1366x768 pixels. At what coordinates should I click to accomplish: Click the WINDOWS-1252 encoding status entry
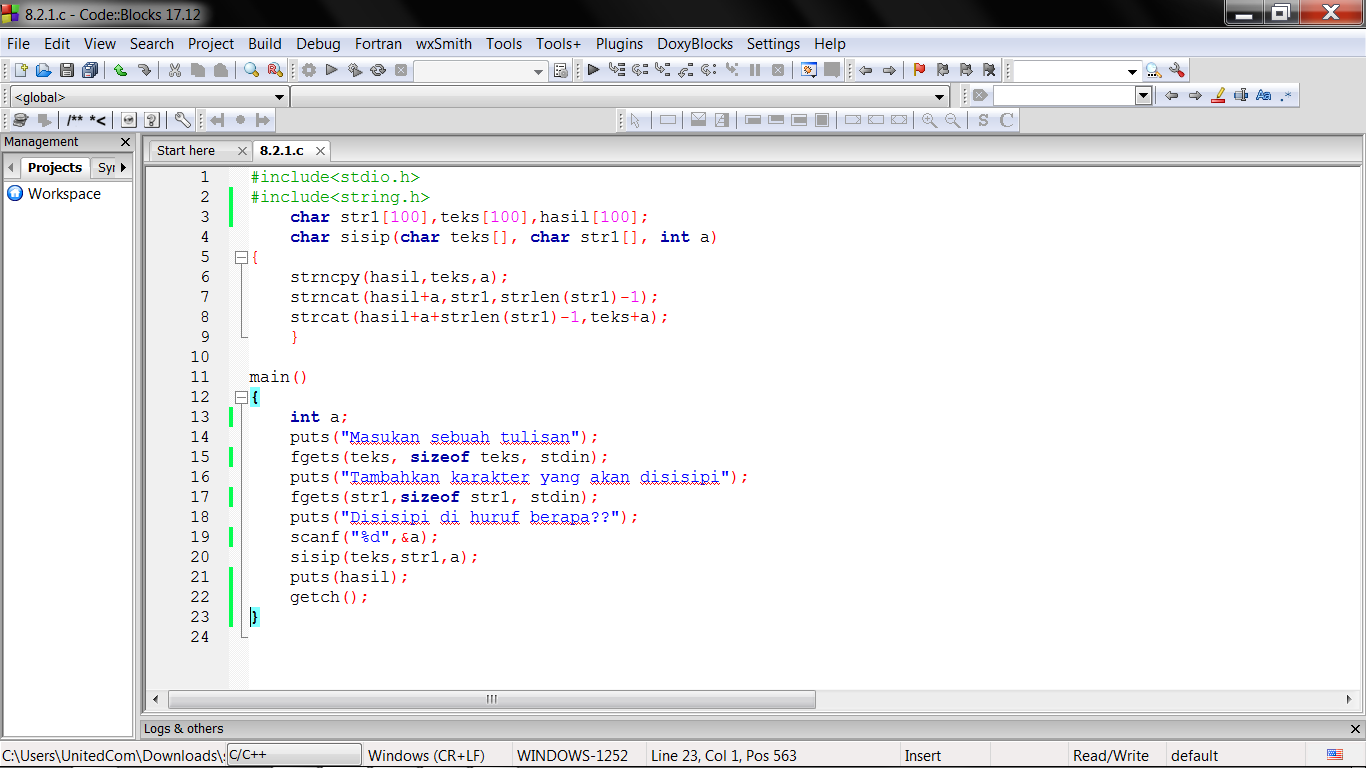[573, 756]
